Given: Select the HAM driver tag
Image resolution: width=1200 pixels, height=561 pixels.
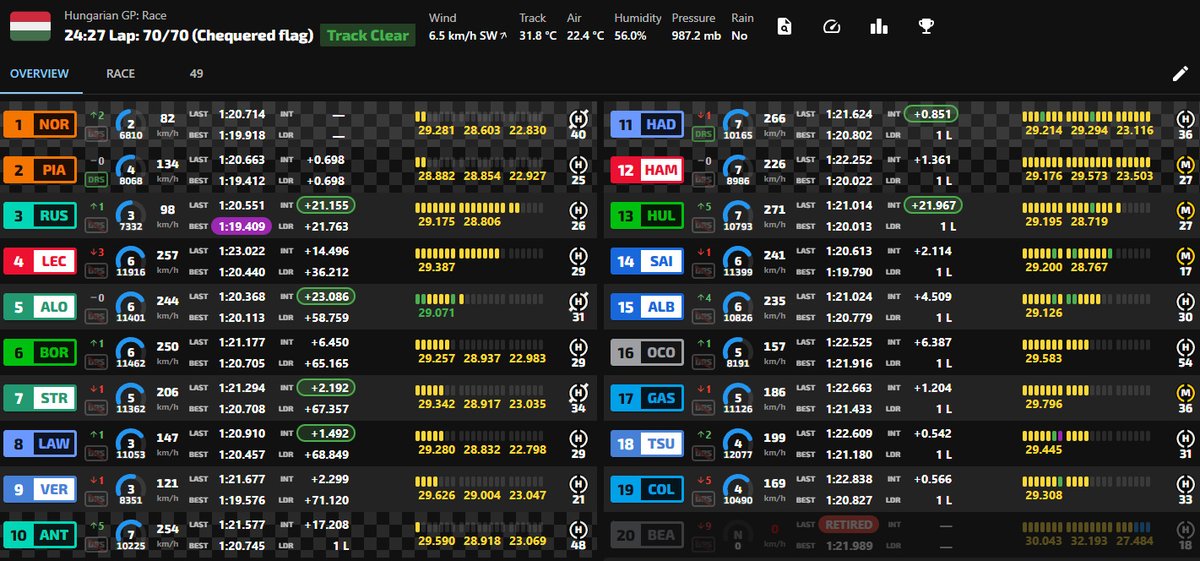Looking at the screenshot, I should click(647, 170).
